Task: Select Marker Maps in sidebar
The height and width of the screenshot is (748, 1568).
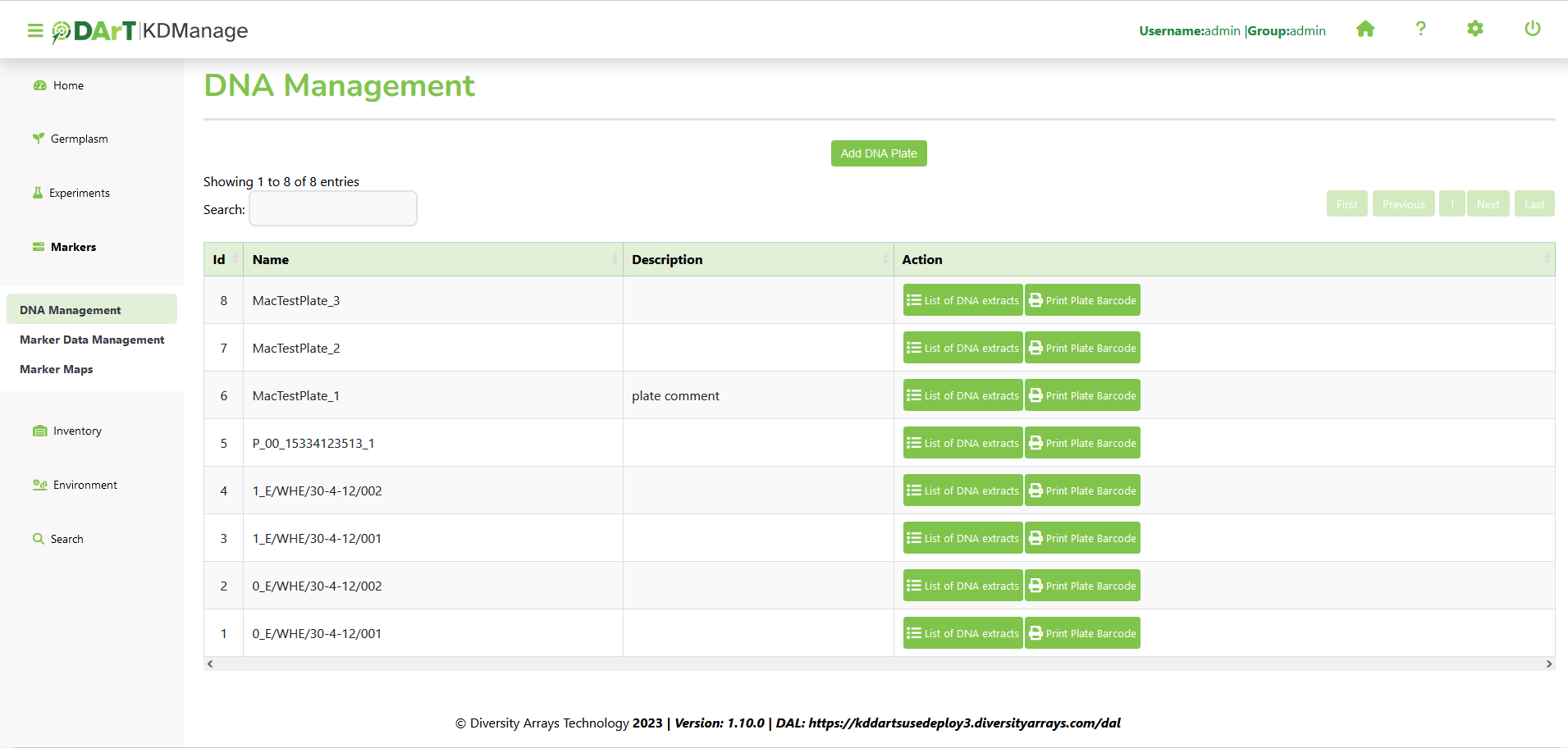Action: (57, 369)
